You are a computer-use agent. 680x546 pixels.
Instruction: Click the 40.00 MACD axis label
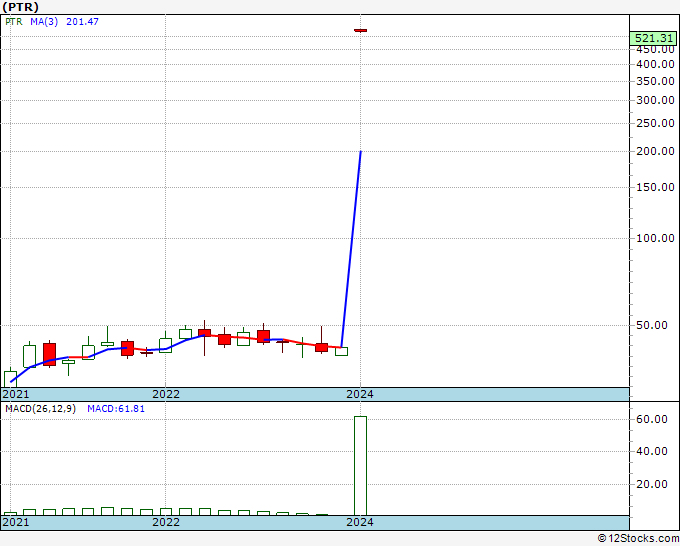pyautogui.click(x=652, y=451)
